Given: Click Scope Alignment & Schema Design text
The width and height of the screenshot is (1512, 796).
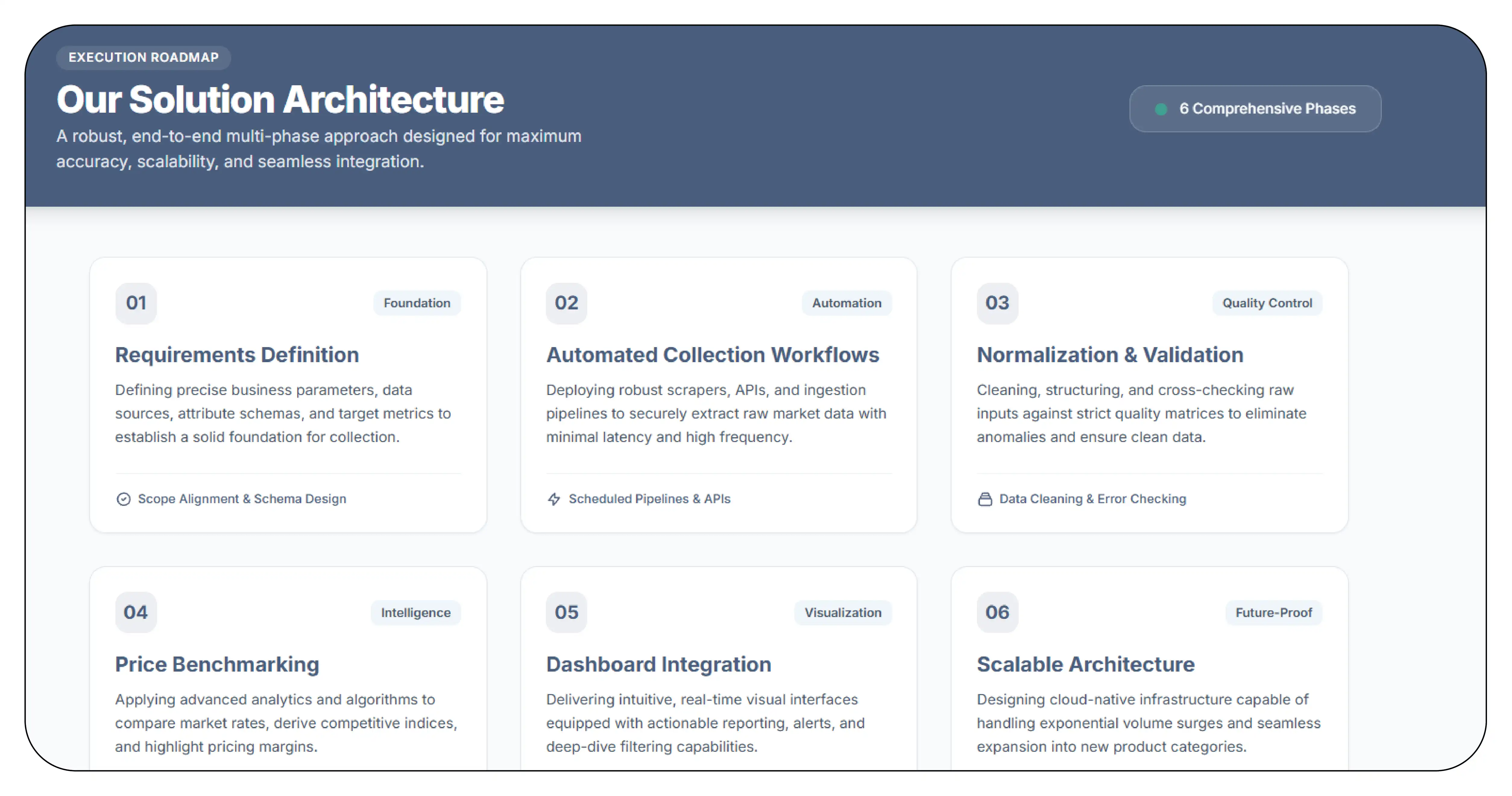Looking at the screenshot, I should (242, 499).
